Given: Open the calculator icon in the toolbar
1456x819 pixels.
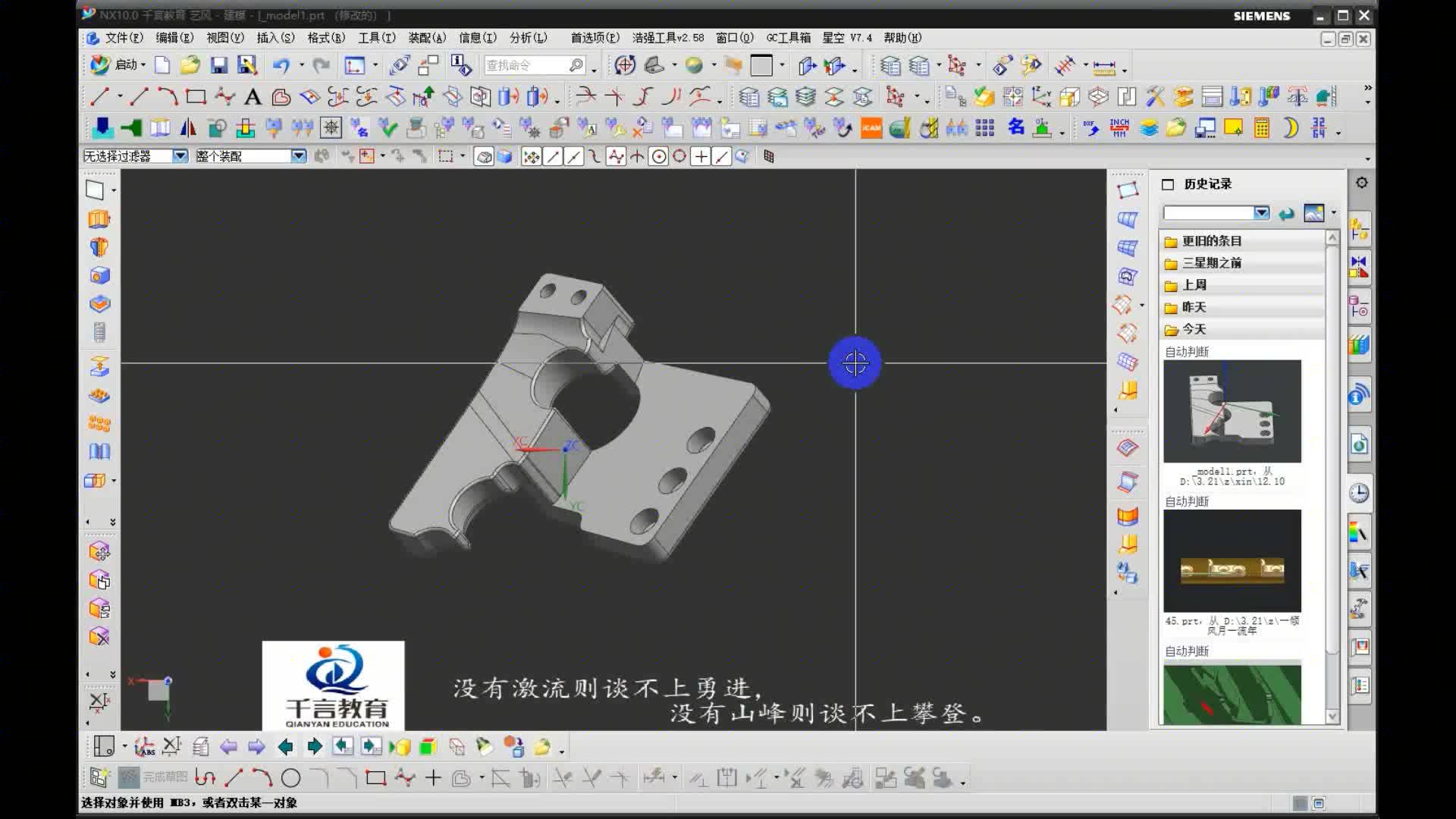Looking at the screenshot, I should [1262, 128].
